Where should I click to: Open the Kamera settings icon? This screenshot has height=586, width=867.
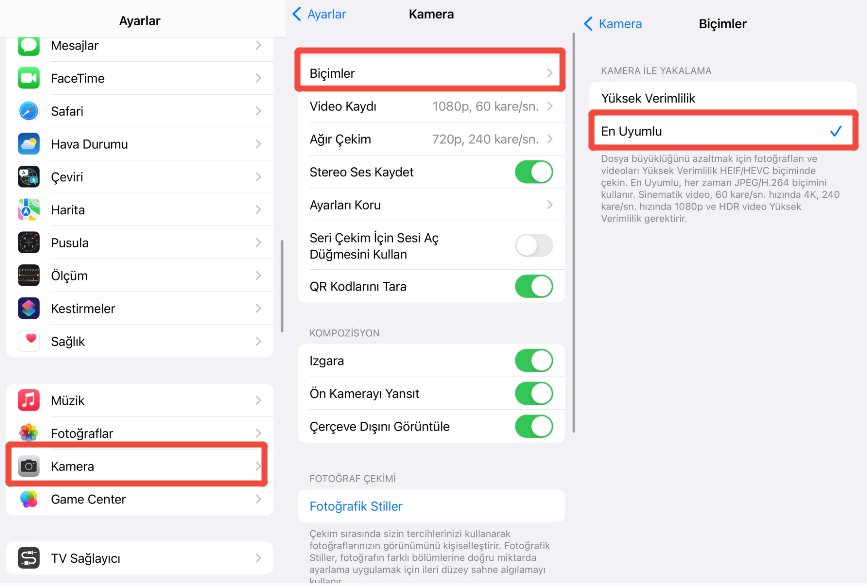click(29, 465)
